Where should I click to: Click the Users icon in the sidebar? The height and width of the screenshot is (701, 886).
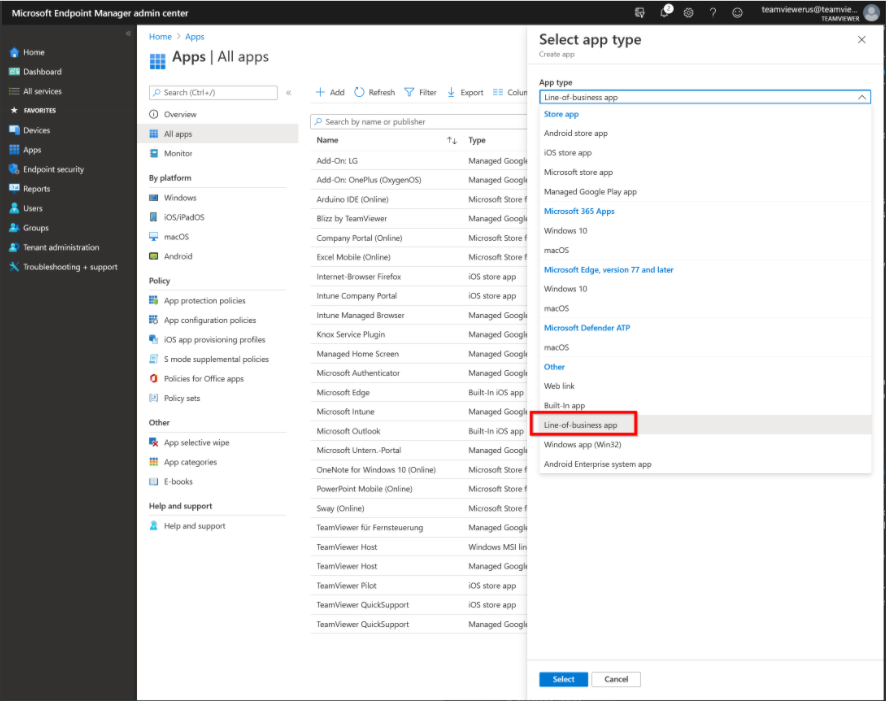(14, 208)
